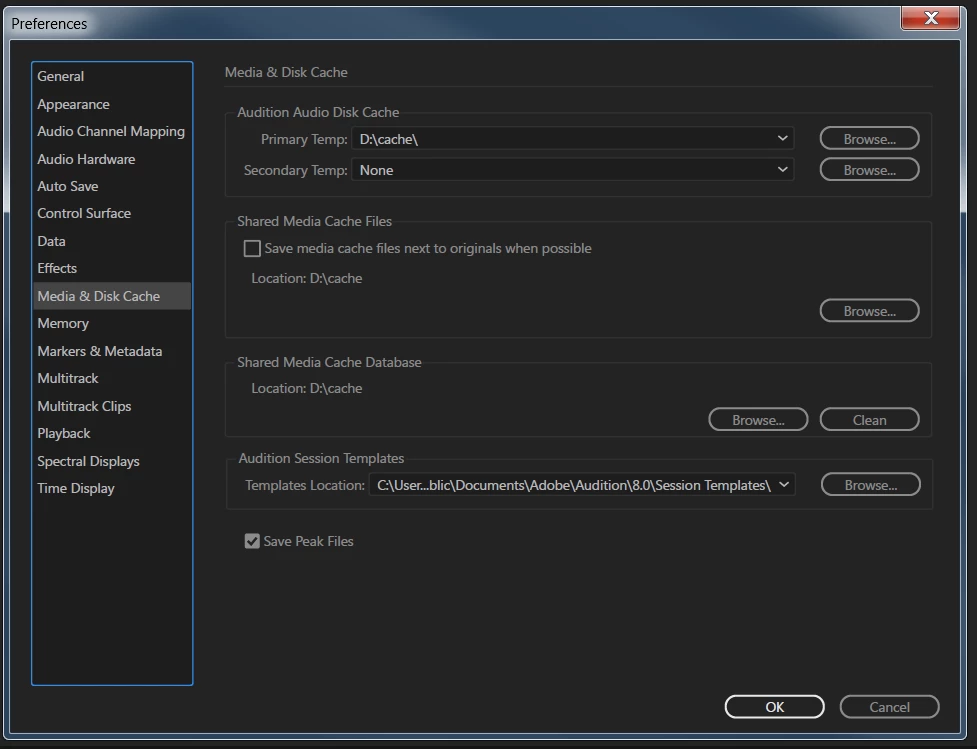Click the Media & Disk Cache heading
The width and height of the screenshot is (977, 749).
(x=286, y=72)
